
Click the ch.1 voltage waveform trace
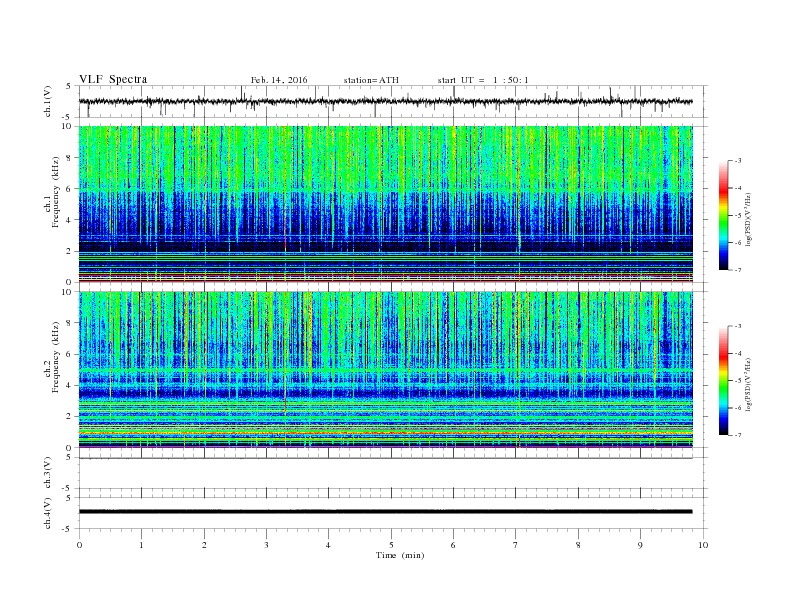(386, 101)
